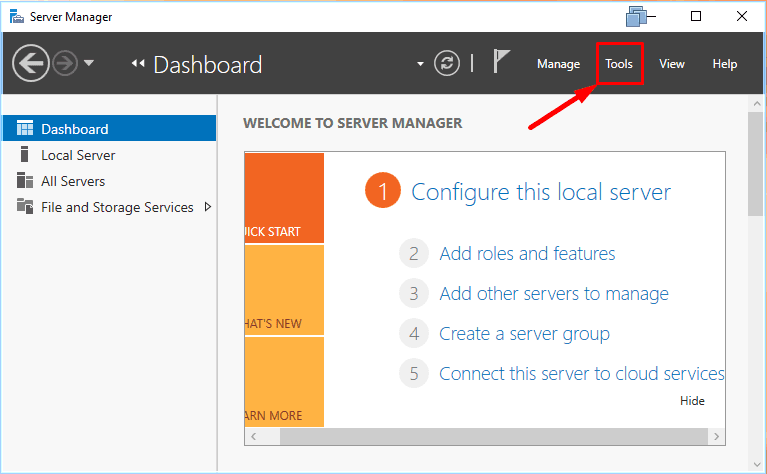This screenshot has width=767, height=474.
Task: Click the main vertical scrollbar thumb
Action: pyautogui.click(x=756, y=164)
